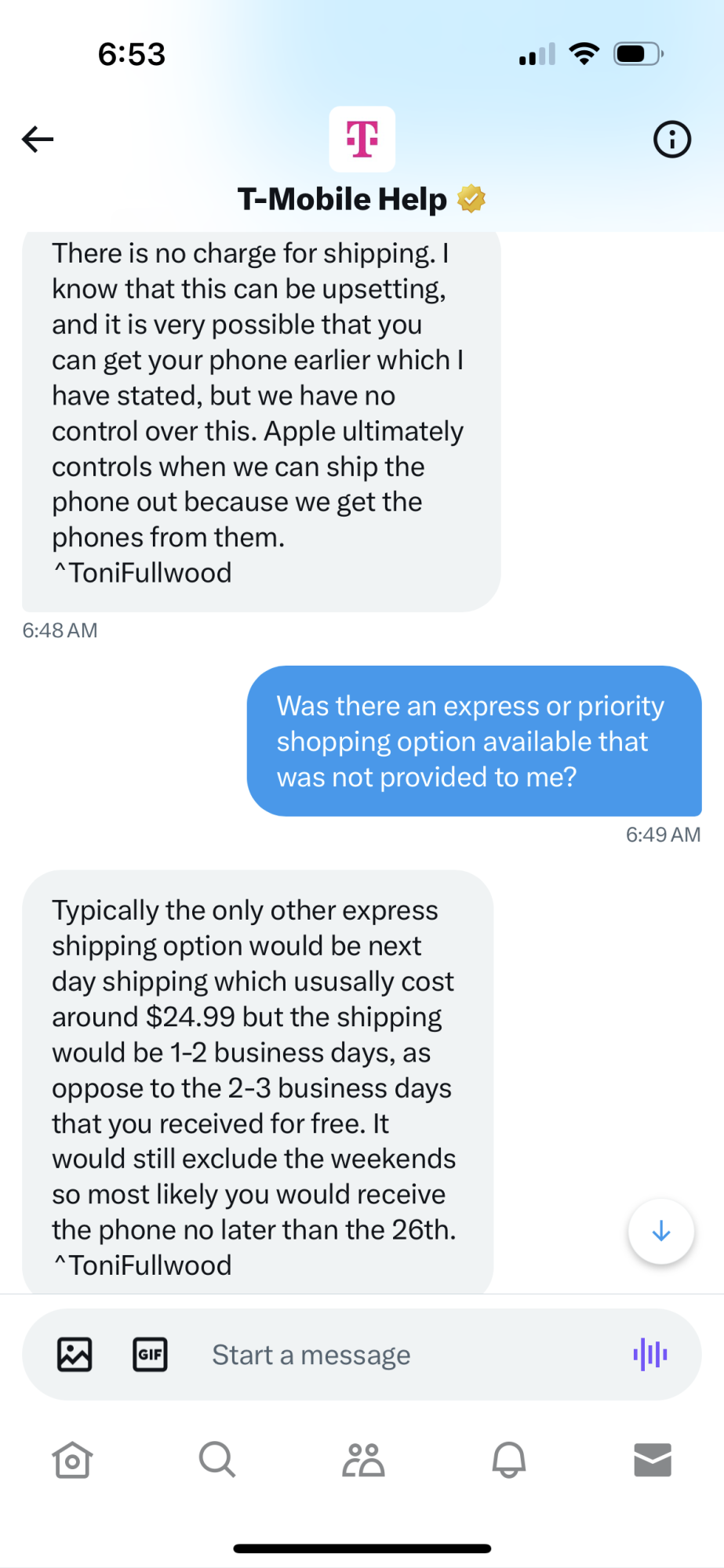Image resolution: width=724 pixels, height=1568 pixels.
Task: Open the Notifications bell tab
Action: coord(508,1460)
